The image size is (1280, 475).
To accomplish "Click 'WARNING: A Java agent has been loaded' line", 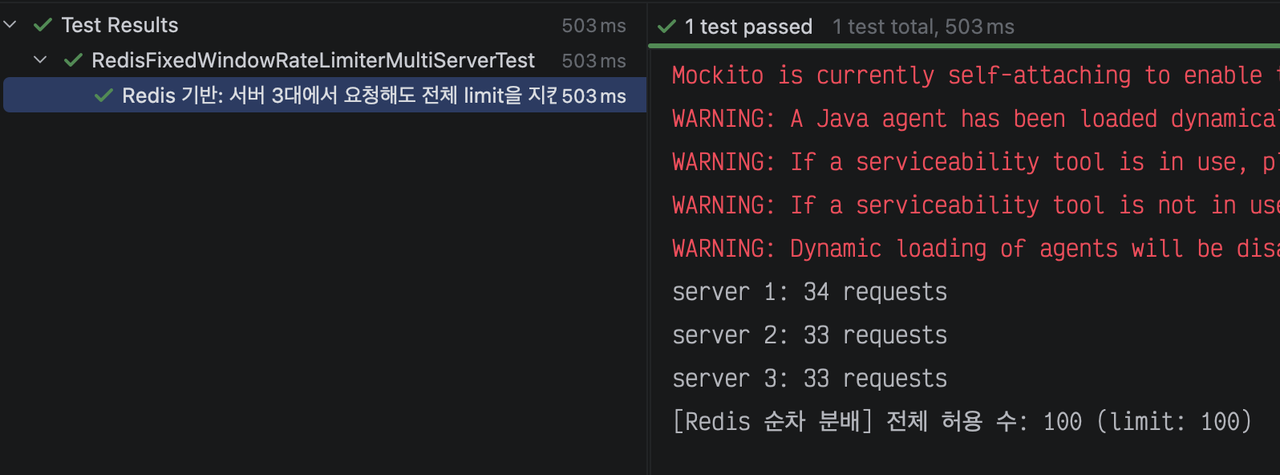I will coord(975,119).
